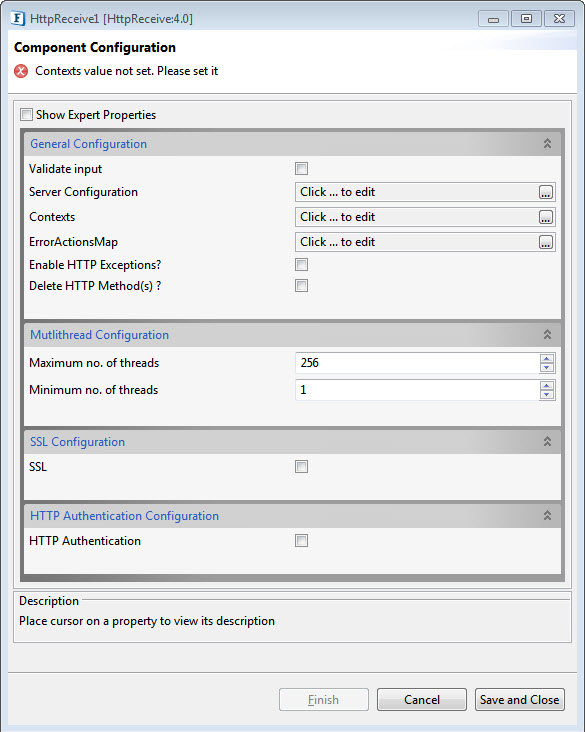Click into the Maximum no. of threads field
This screenshot has height=732, width=585.
[x=417, y=363]
